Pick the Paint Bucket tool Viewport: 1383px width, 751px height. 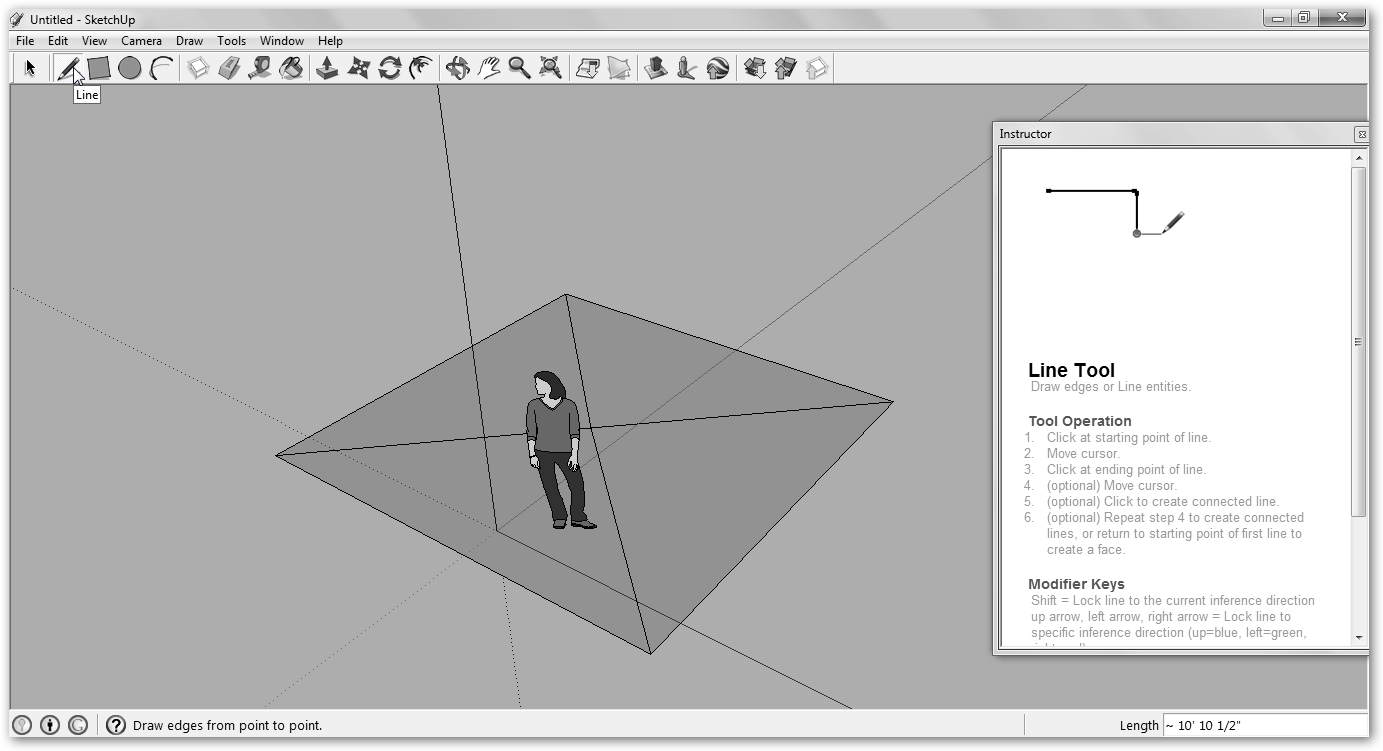[291, 68]
